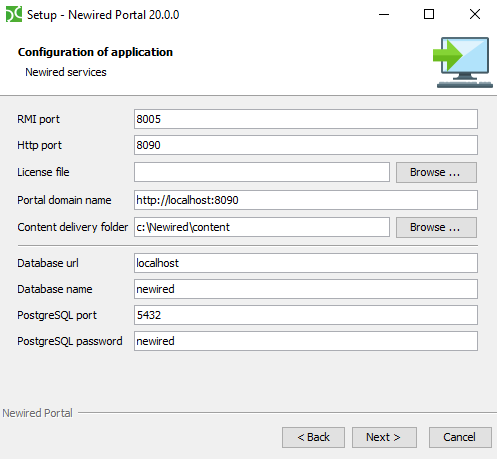Edit the Portal domain name field
The width and height of the screenshot is (497, 459).
point(306,200)
